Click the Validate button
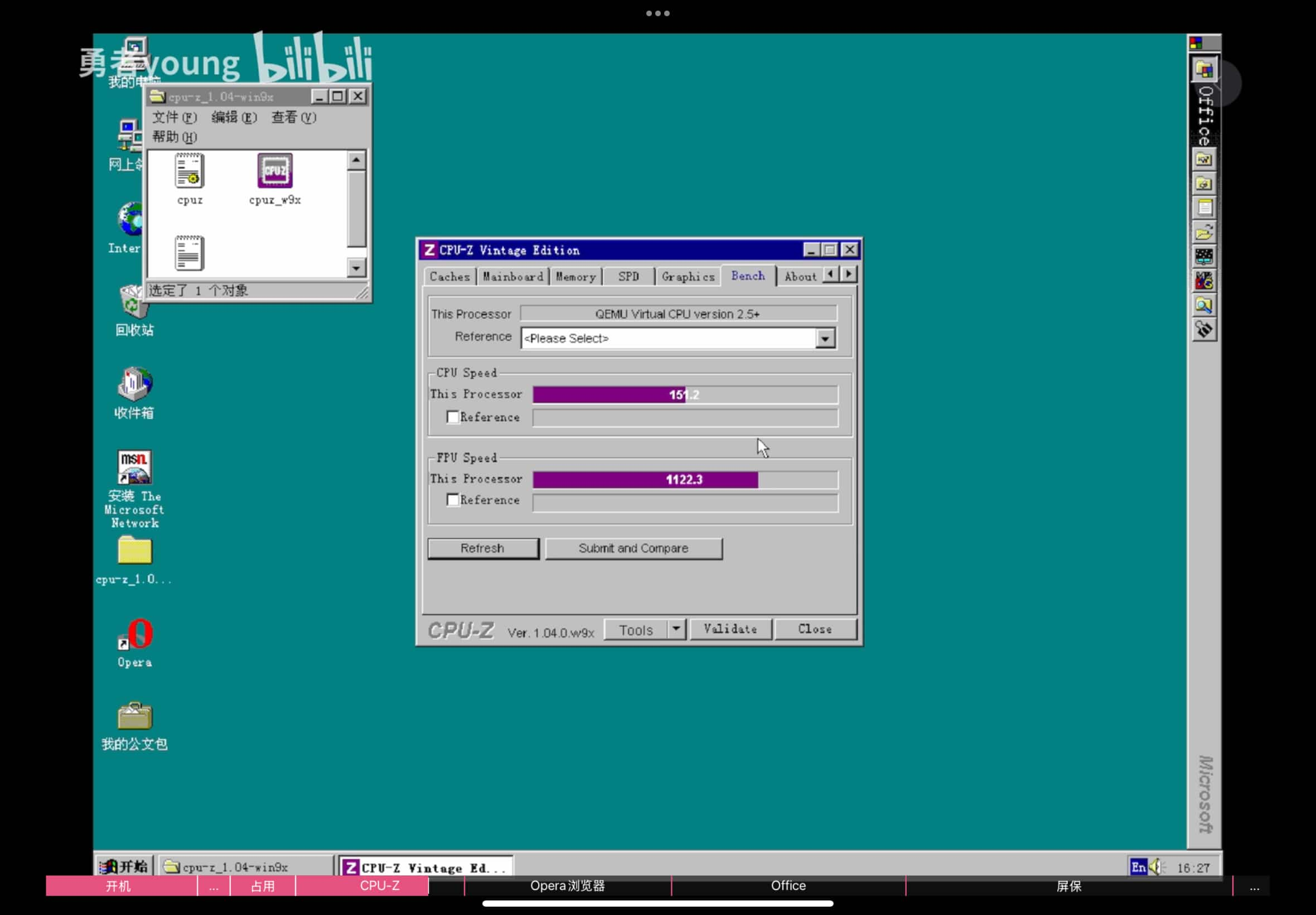1316x915 pixels. (x=730, y=629)
